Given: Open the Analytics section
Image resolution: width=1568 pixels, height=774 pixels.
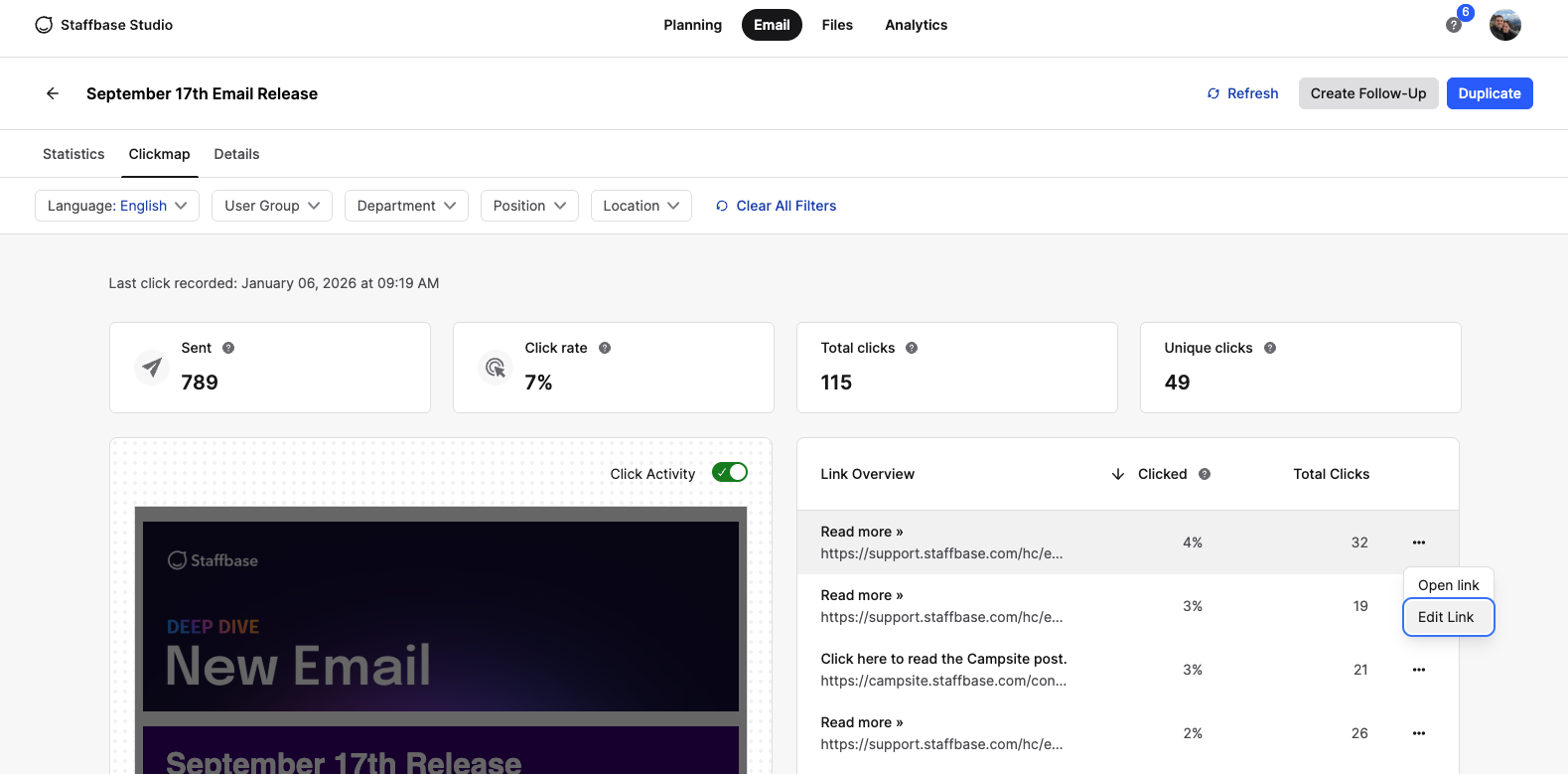Looking at the screenshot, I should click(x=917, y=25).
